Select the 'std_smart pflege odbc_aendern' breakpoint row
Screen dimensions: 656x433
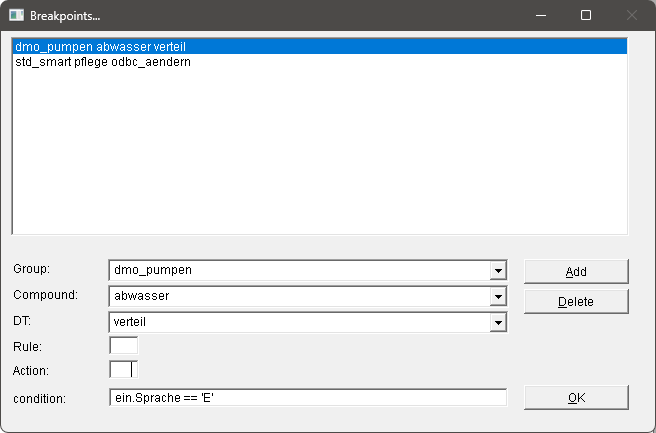[320, 62]
